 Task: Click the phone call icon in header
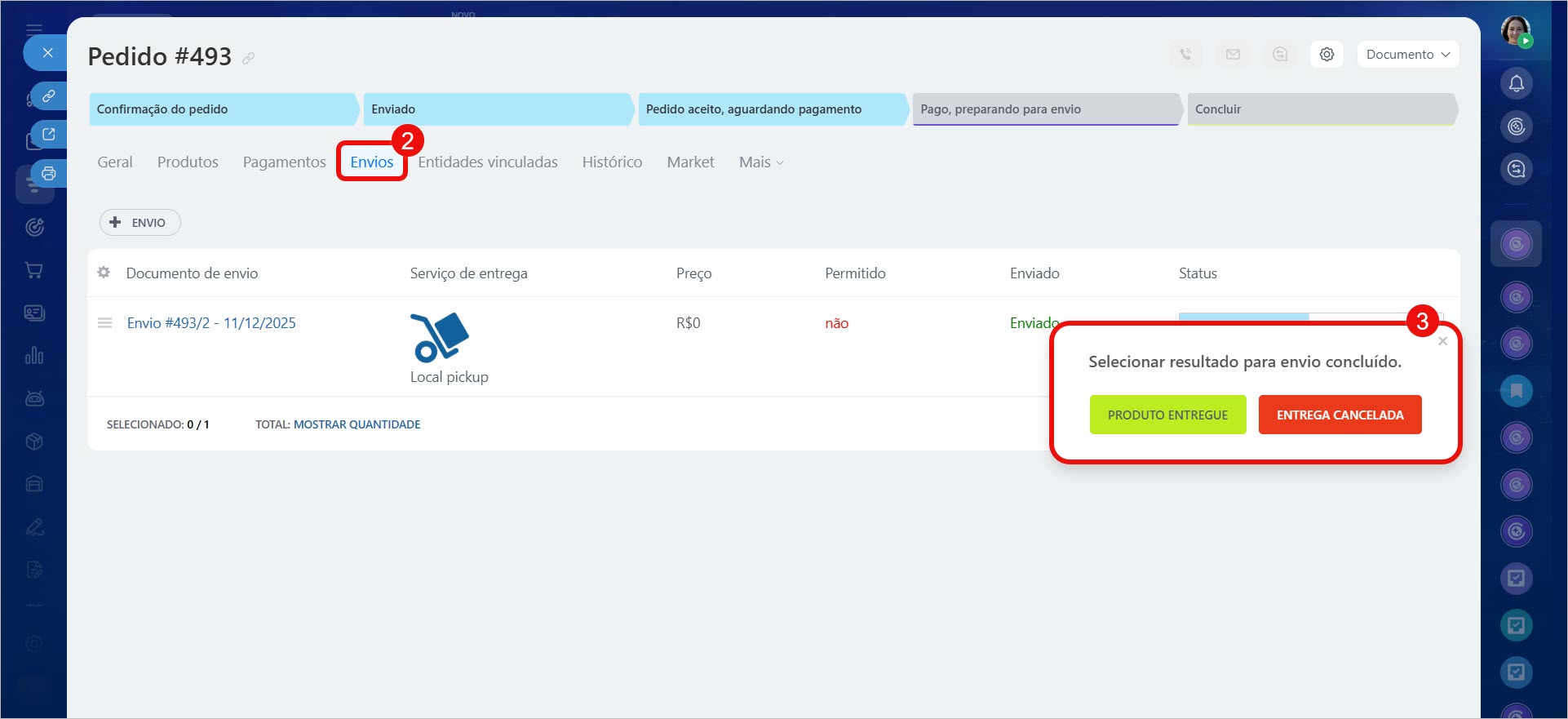coord(1185,55)
